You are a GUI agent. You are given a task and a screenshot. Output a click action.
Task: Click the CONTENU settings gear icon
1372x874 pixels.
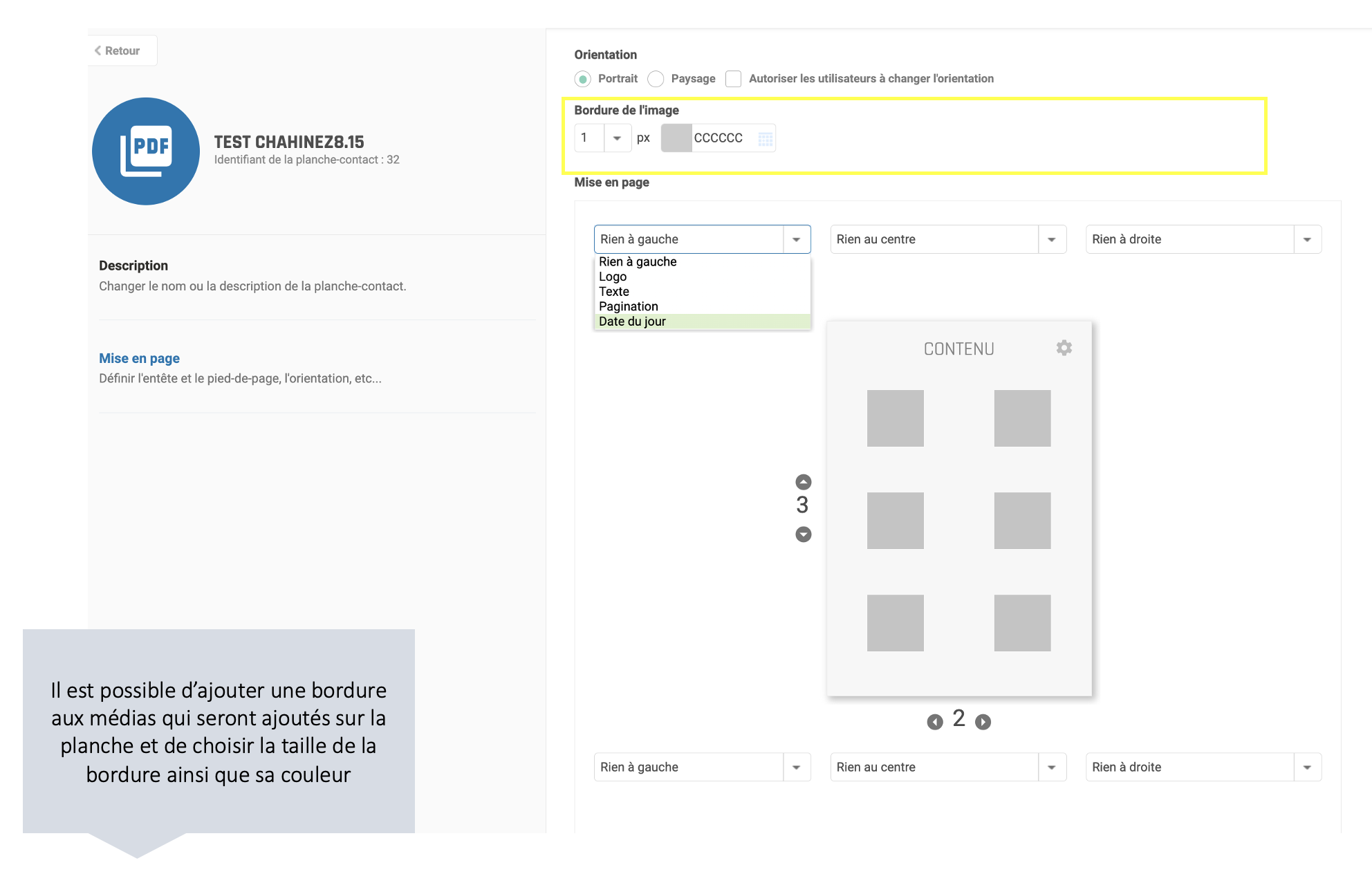pos(1064,348)
